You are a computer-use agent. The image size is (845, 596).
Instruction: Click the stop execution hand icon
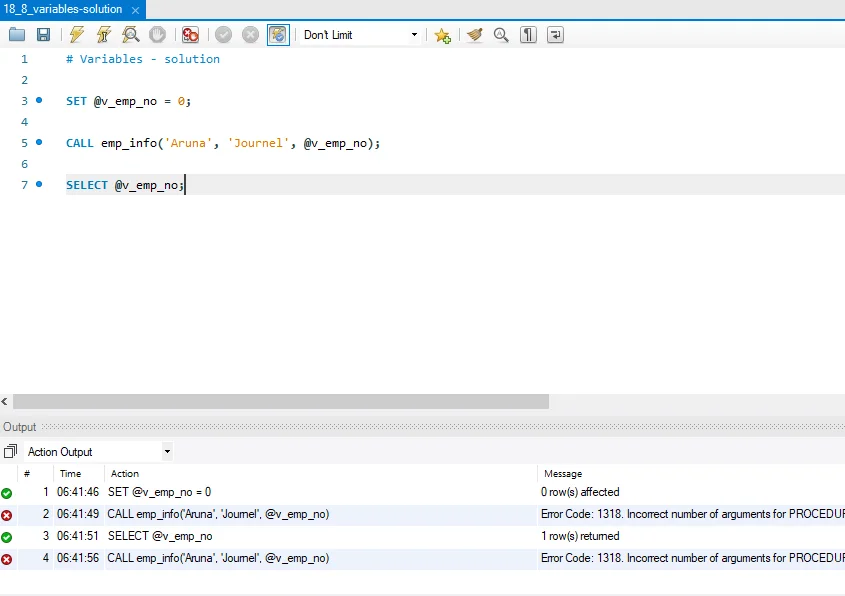pos(157,35)
